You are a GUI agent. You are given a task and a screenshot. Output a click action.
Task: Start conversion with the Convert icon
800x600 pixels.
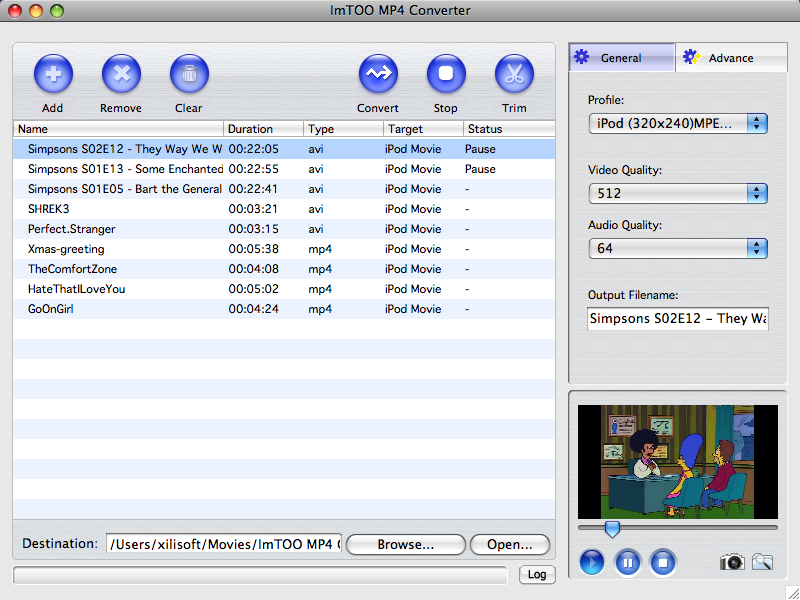pyautogui.click(x=378, y=74)
